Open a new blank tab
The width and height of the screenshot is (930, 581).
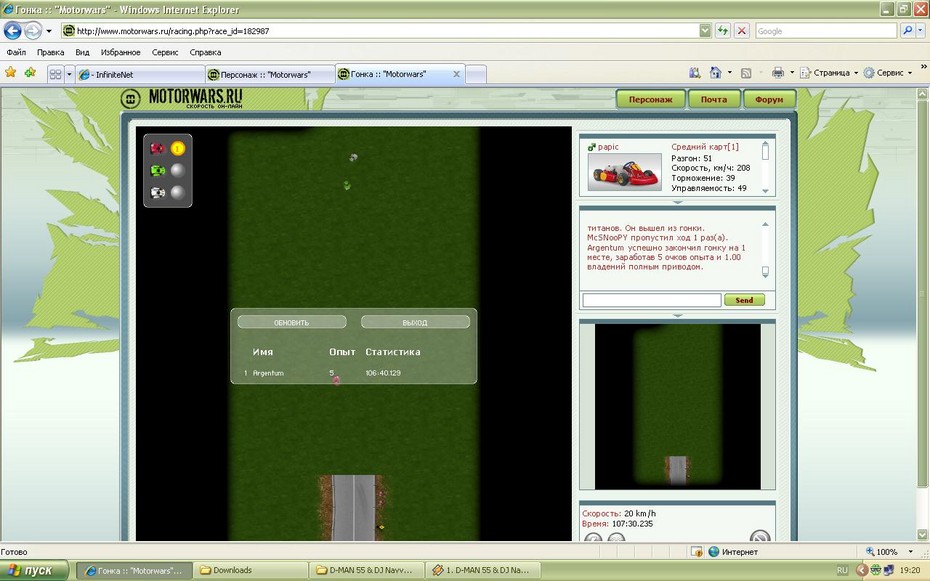tap(476, 75)
